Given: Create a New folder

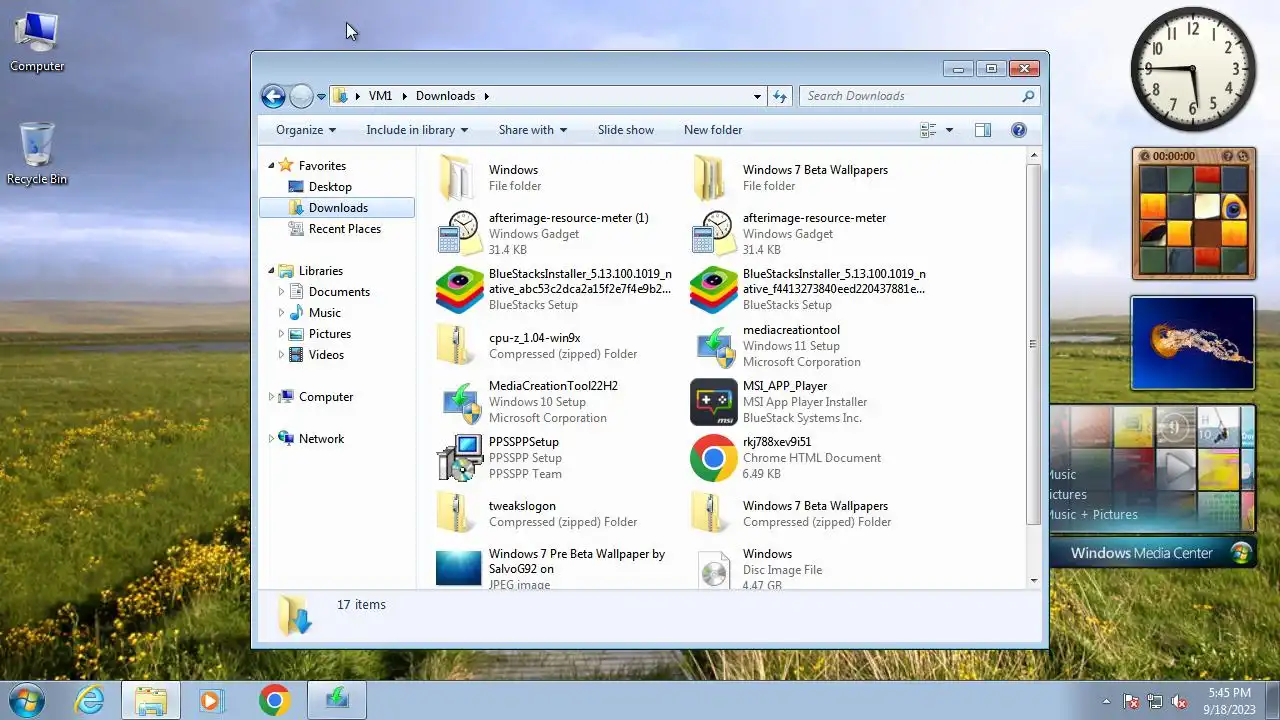Looking at the screenshot, I should point(713,130).
